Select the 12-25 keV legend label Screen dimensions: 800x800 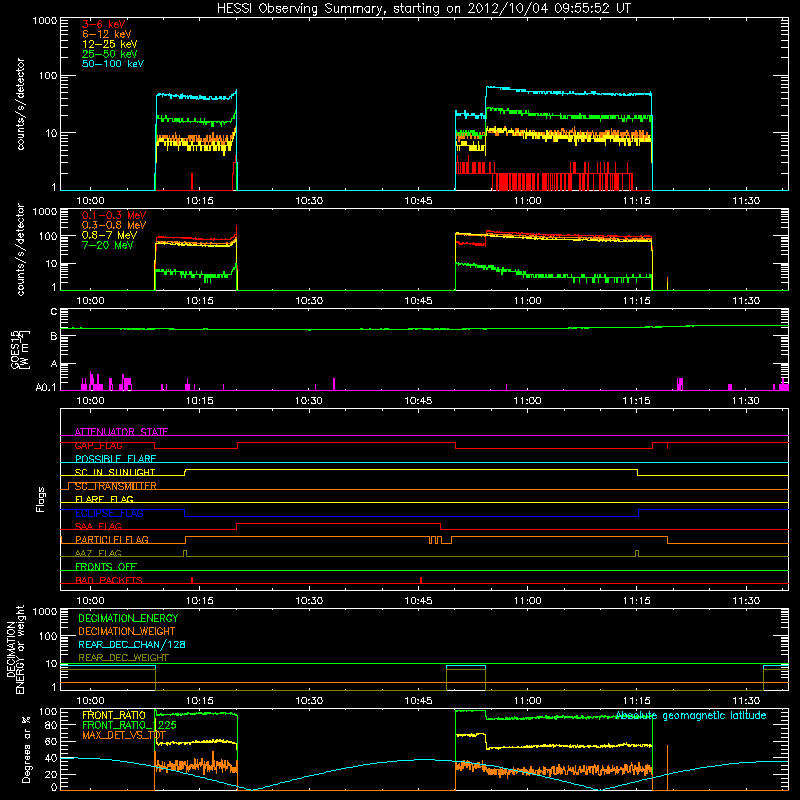[x=110, y=44]
